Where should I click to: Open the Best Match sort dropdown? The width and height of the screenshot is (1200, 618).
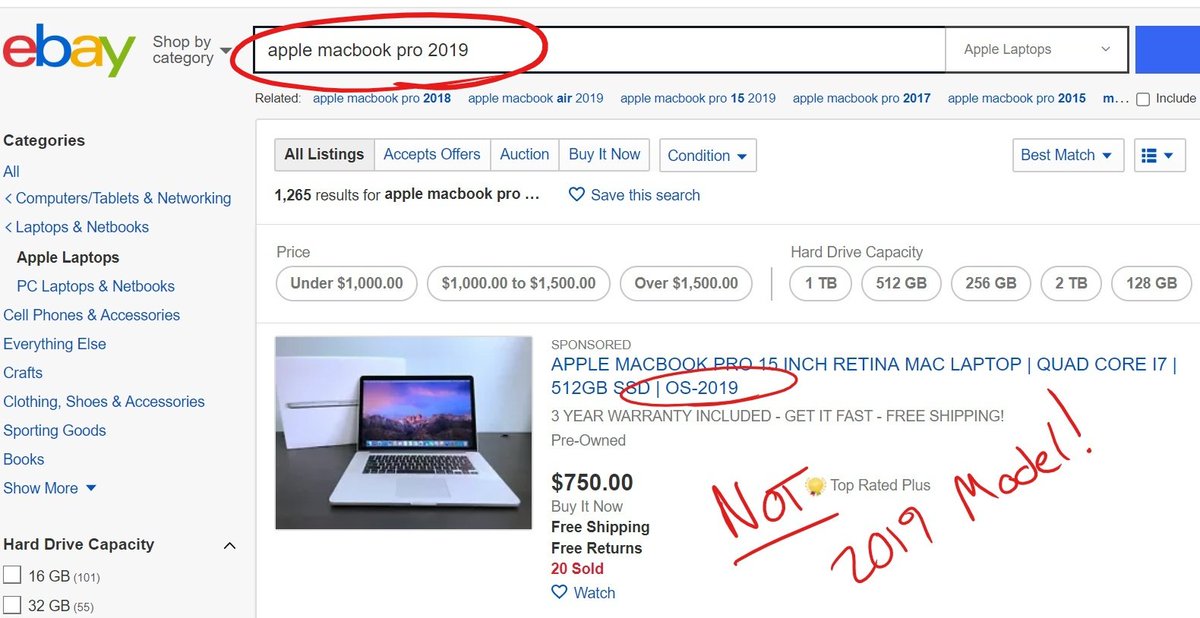point(1067,155)
